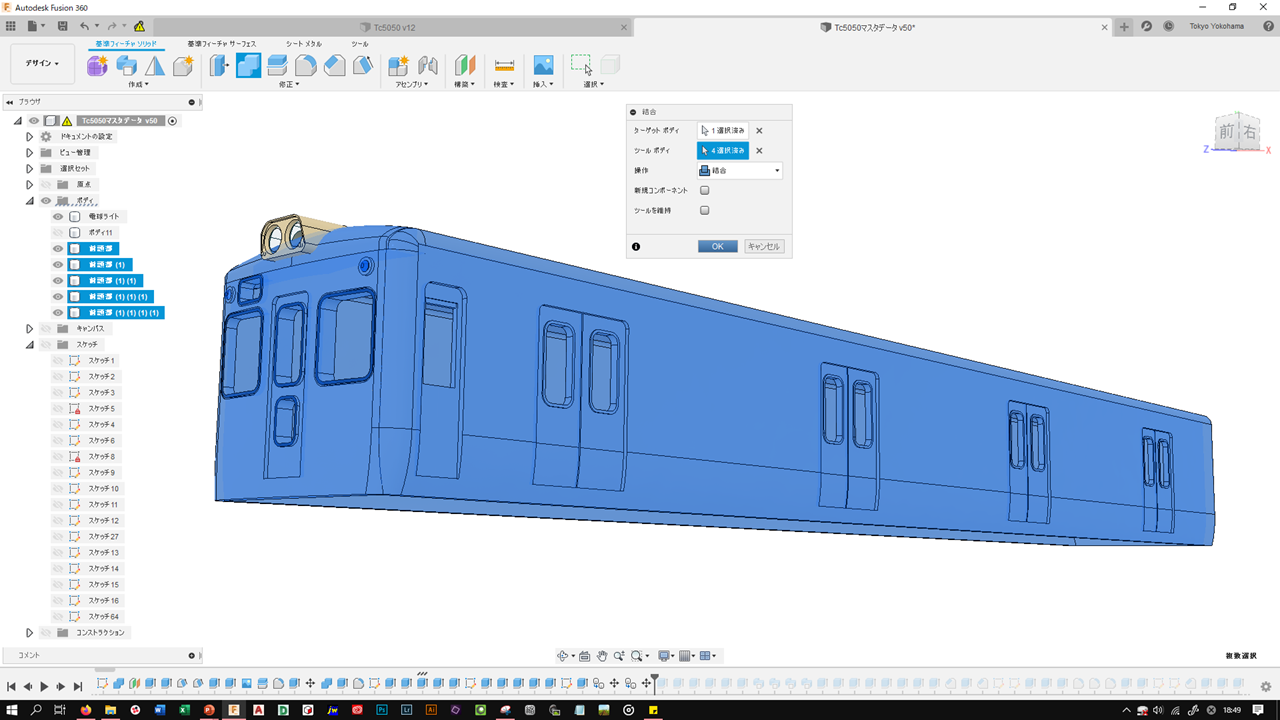Enable the 新規コンポーネント checkbox

coord(705,190)
